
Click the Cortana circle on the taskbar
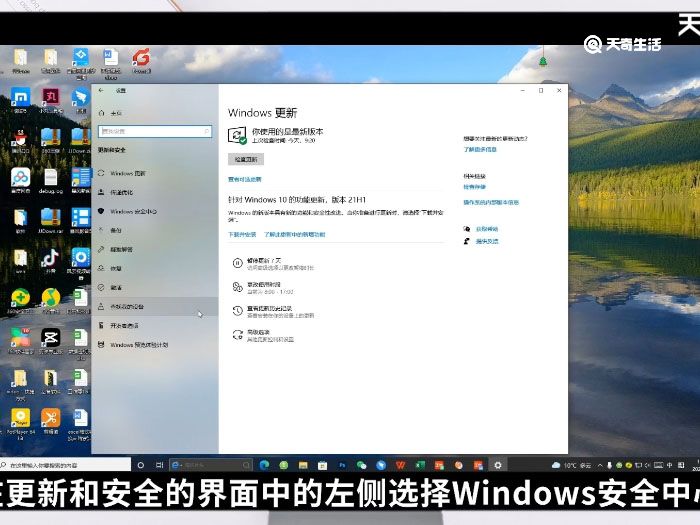point(141,465)
